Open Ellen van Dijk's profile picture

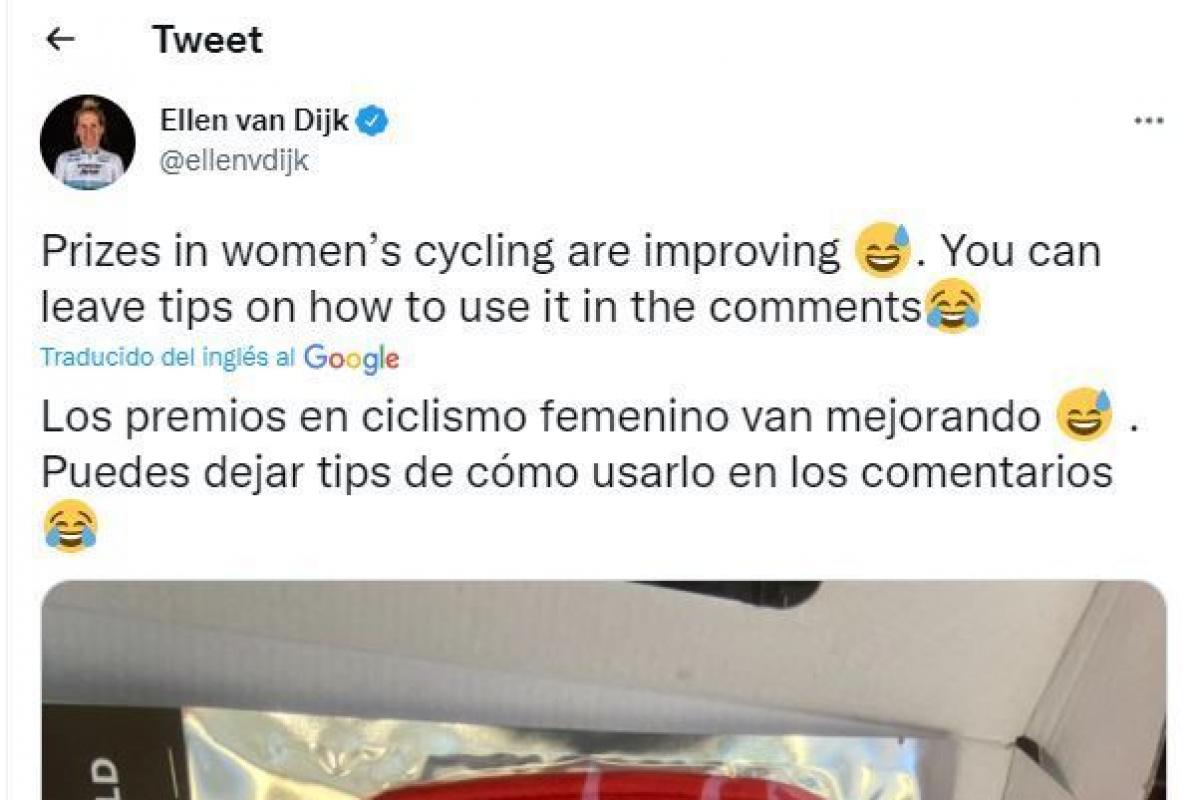tap(87, 143)
